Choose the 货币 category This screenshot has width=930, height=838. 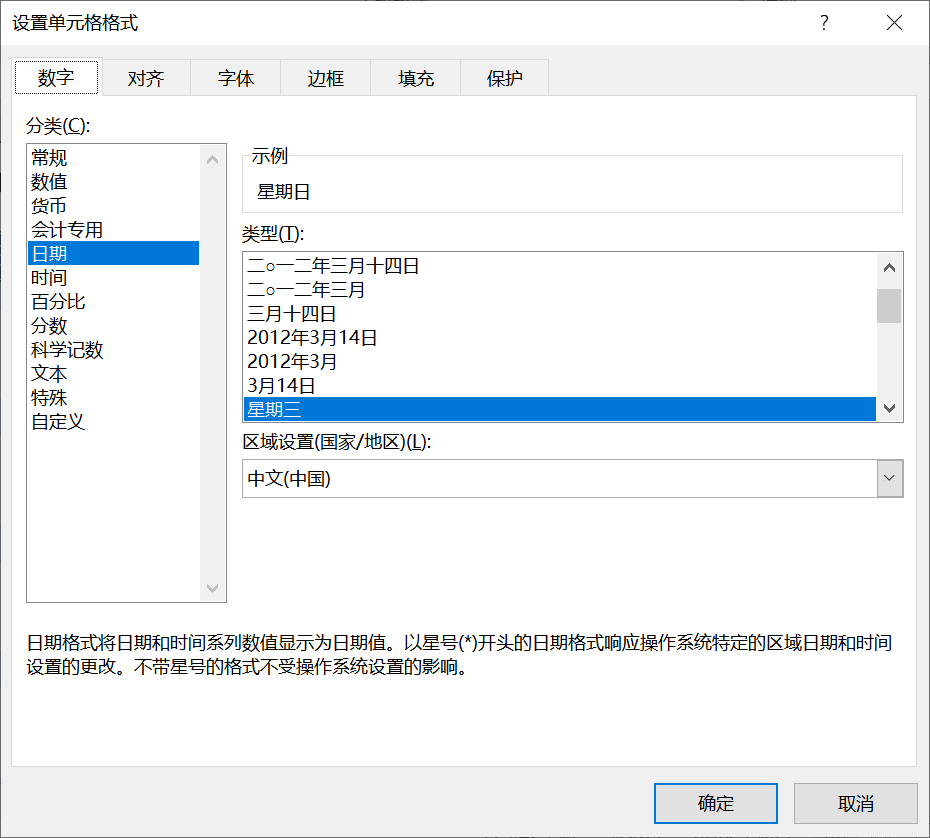(x=113, y=205)
